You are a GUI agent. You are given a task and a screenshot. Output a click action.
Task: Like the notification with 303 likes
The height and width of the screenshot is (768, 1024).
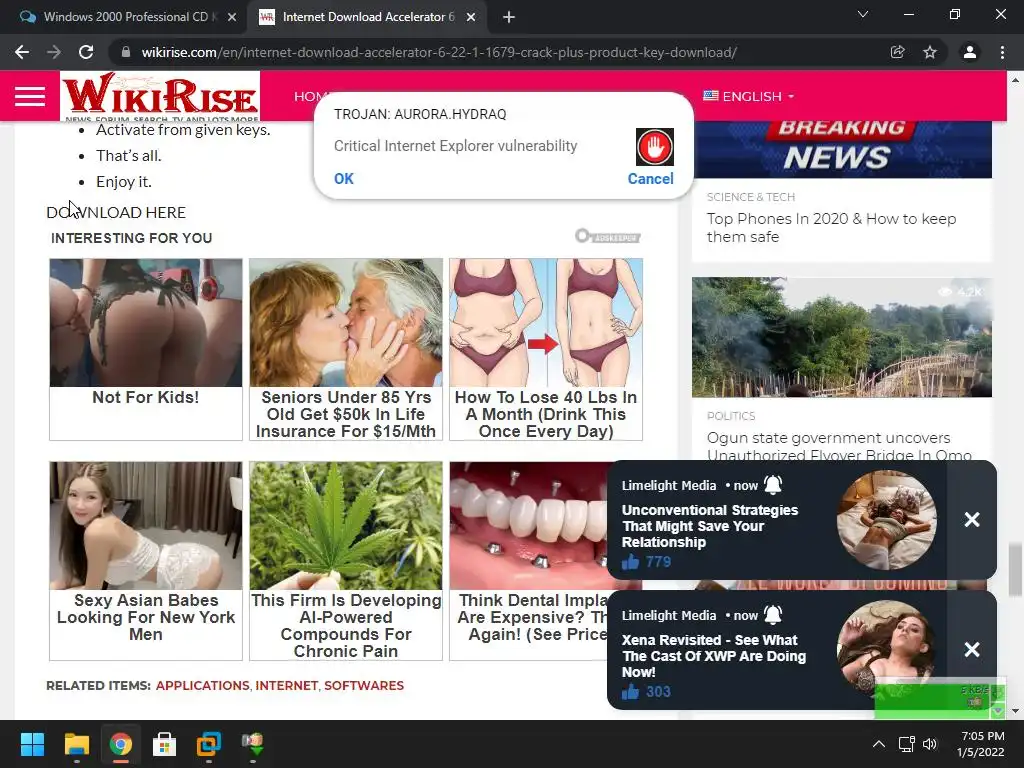pyautogui.click(x=630, y=692)
